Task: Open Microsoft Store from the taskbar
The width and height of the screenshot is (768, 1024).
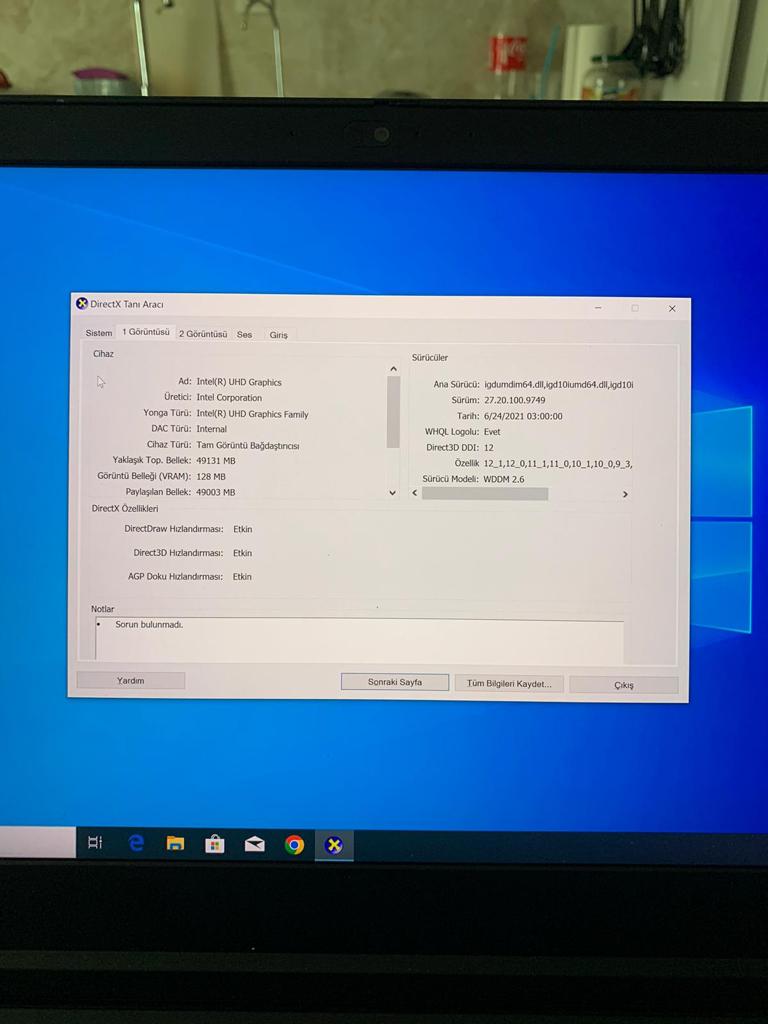Action: coord(215,844)
